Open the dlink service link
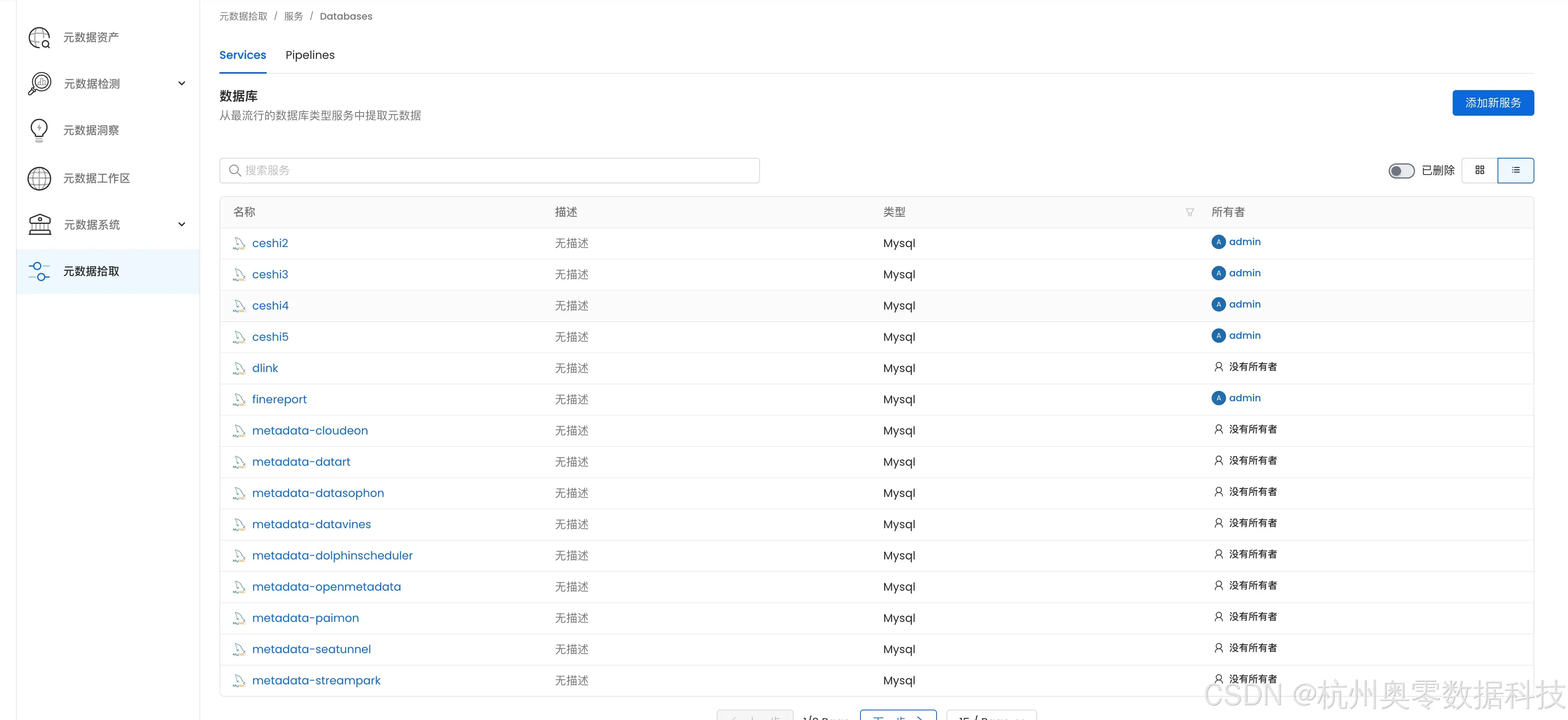Image resolution: width=1568 pixels, height=720 pixels. (265, 368)
